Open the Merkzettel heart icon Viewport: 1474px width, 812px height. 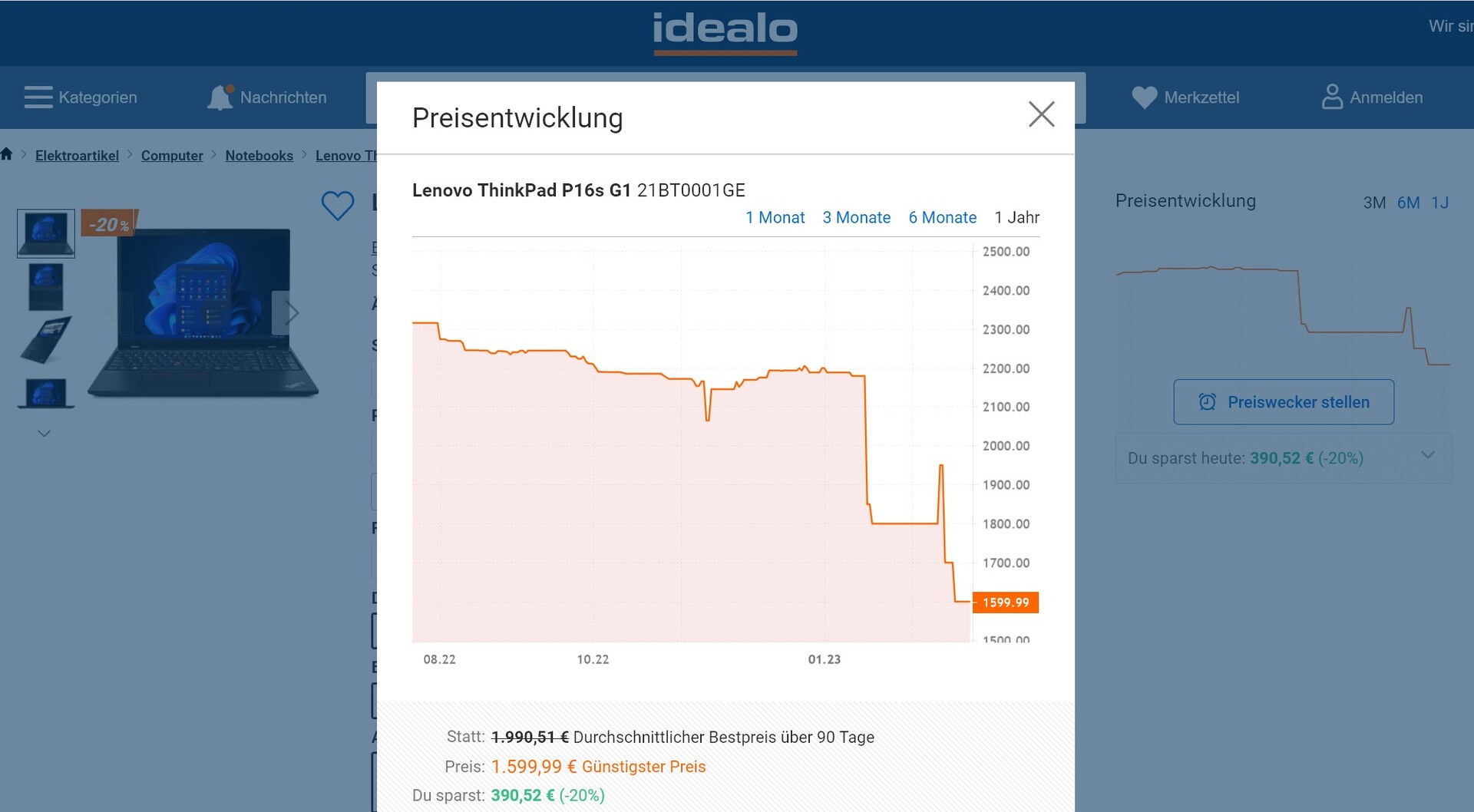coord(1144,97)
